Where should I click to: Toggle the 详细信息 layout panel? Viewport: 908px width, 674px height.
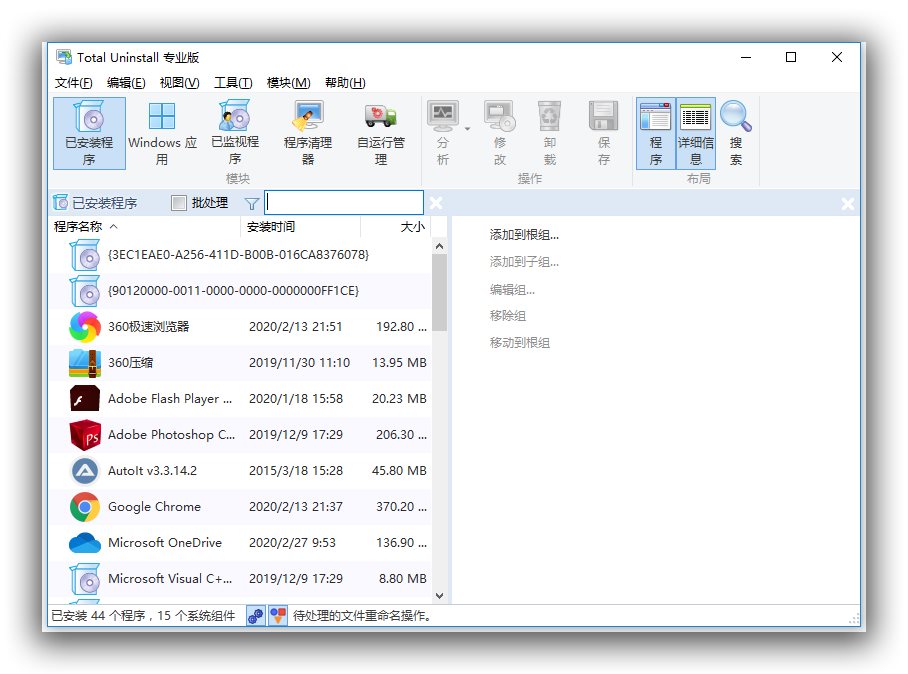tap(695, 133)
